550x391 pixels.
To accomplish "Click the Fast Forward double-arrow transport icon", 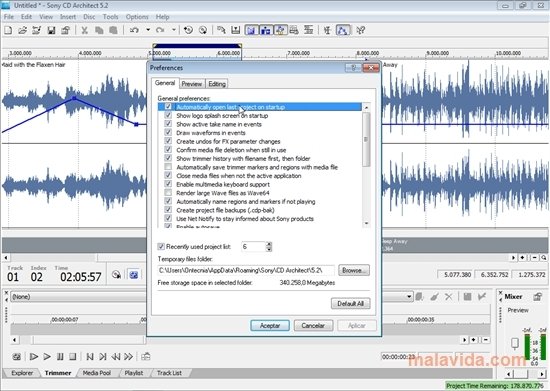I will click(x=128, y=357).
